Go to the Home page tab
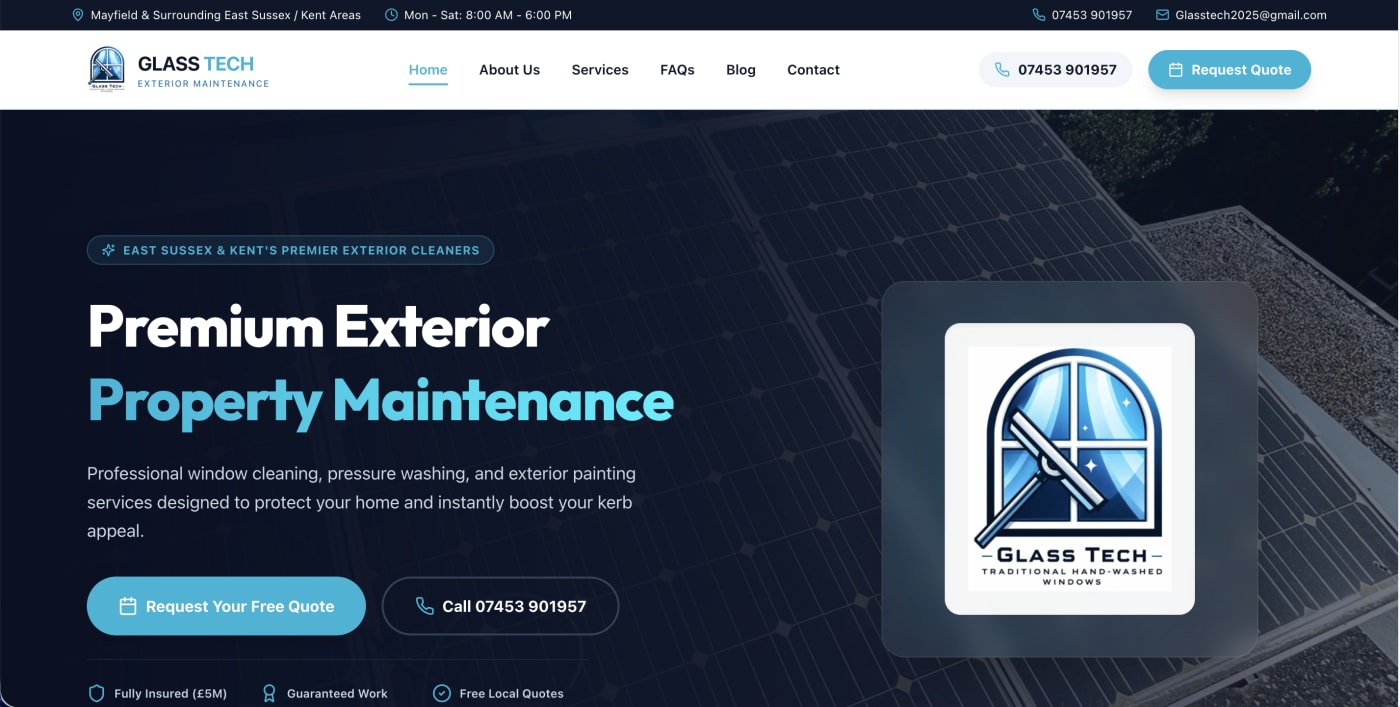This screenshot has width=1400, height=707. [428, 70]
